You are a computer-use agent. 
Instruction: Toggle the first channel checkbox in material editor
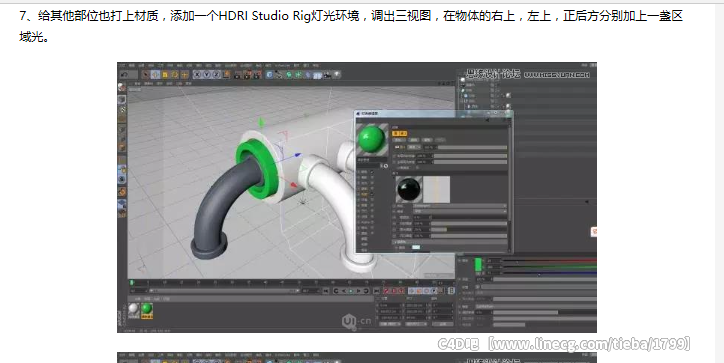[x=372, y=172]
